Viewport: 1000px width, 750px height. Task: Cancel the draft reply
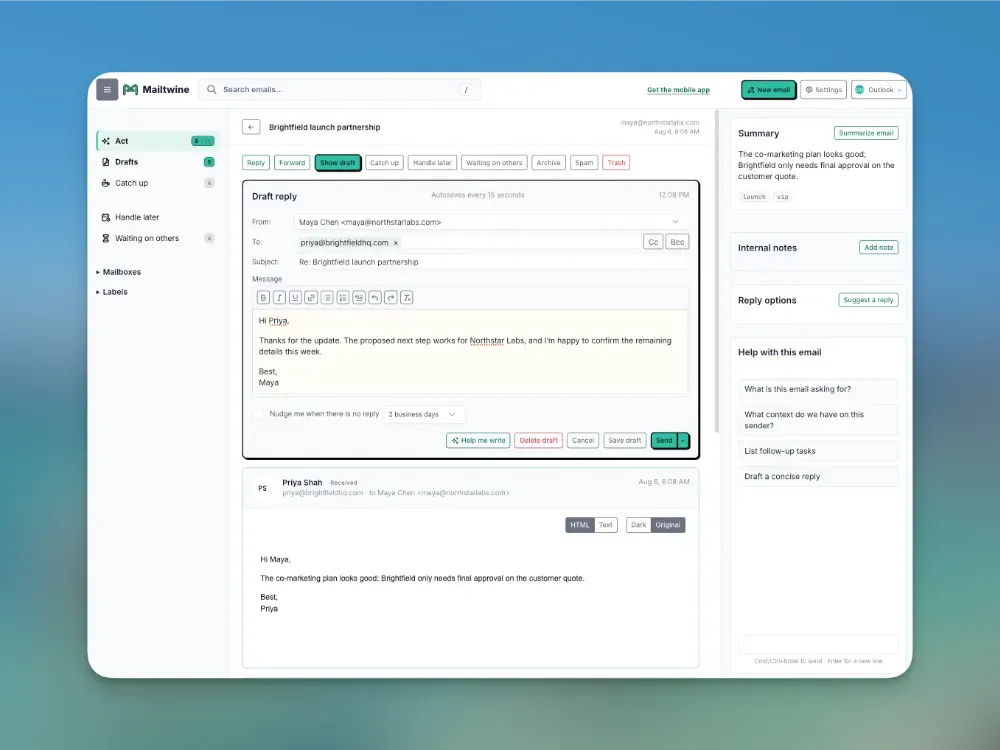583,441
